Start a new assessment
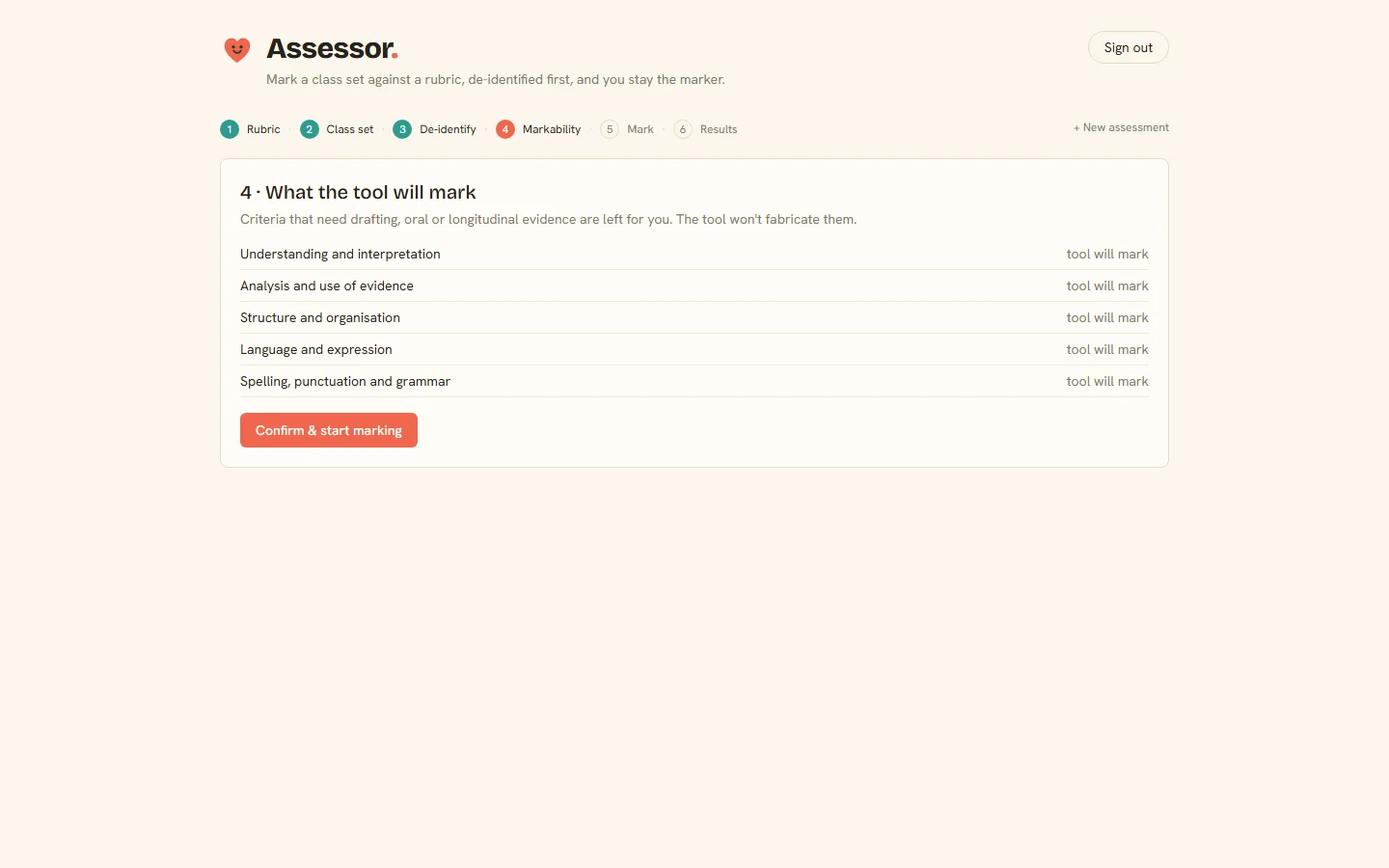 [1121, 127]
